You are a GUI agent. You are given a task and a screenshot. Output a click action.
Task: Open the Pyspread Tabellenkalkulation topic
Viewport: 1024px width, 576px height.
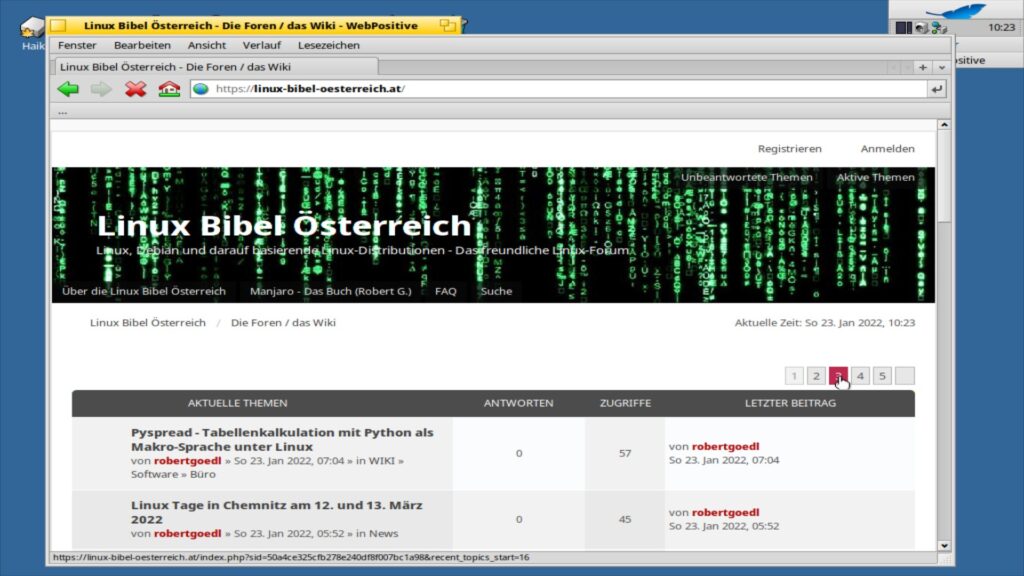click(x=282, y=440)
